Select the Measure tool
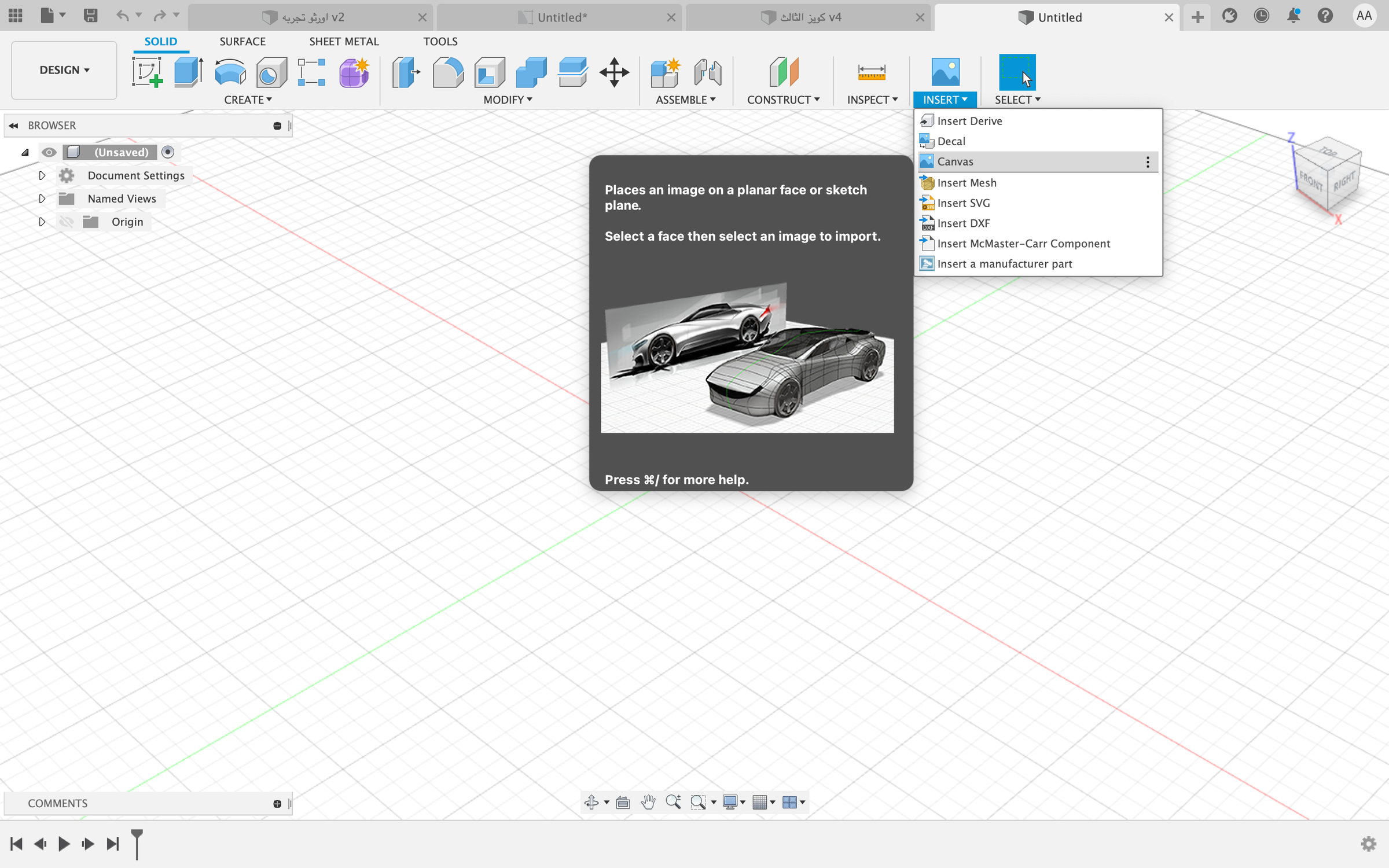 tap(872, 72)
